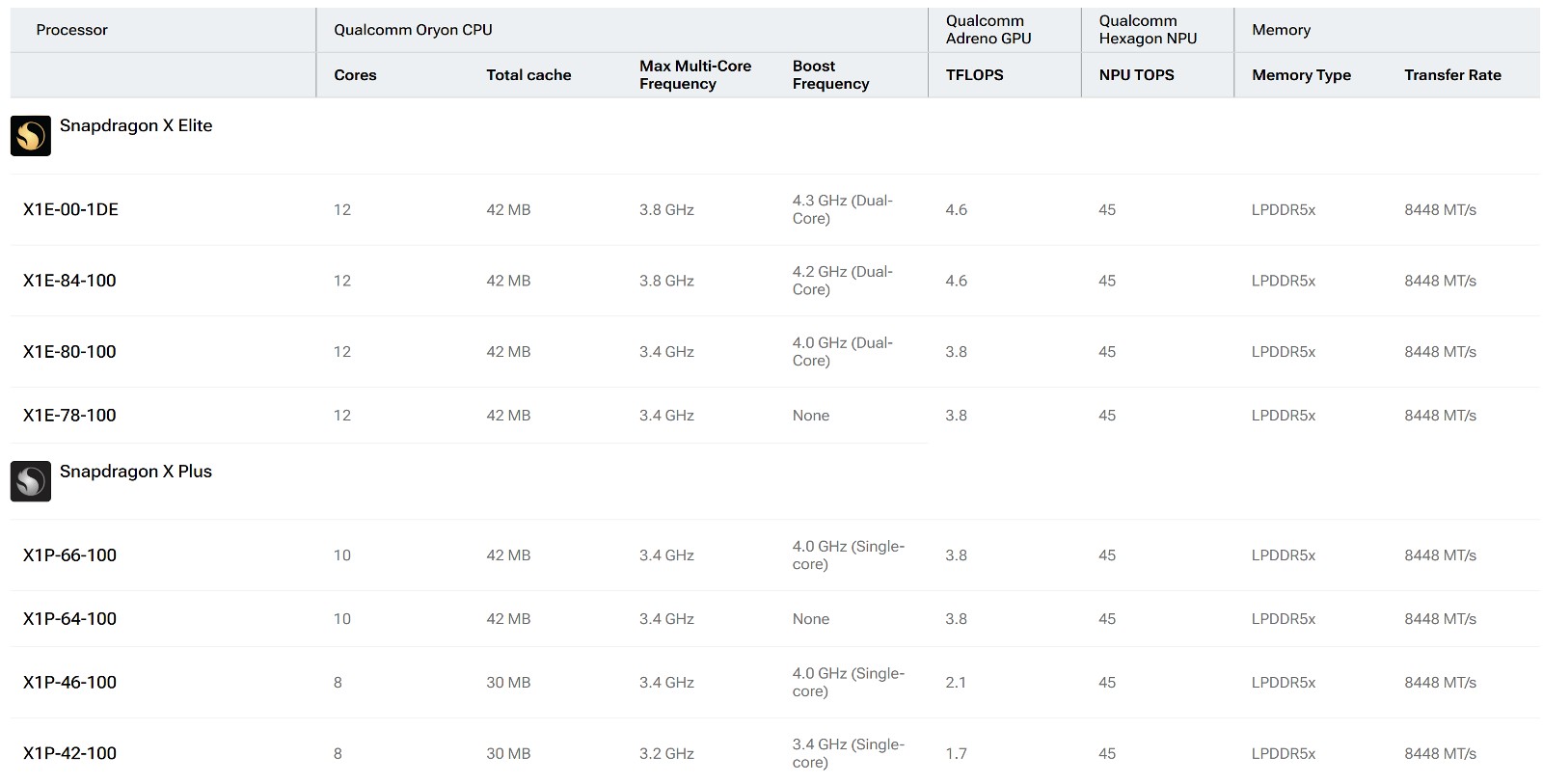Click the TFLOPS column header
The height and width of the screenshot is (784, 1543).
(974, 75)
